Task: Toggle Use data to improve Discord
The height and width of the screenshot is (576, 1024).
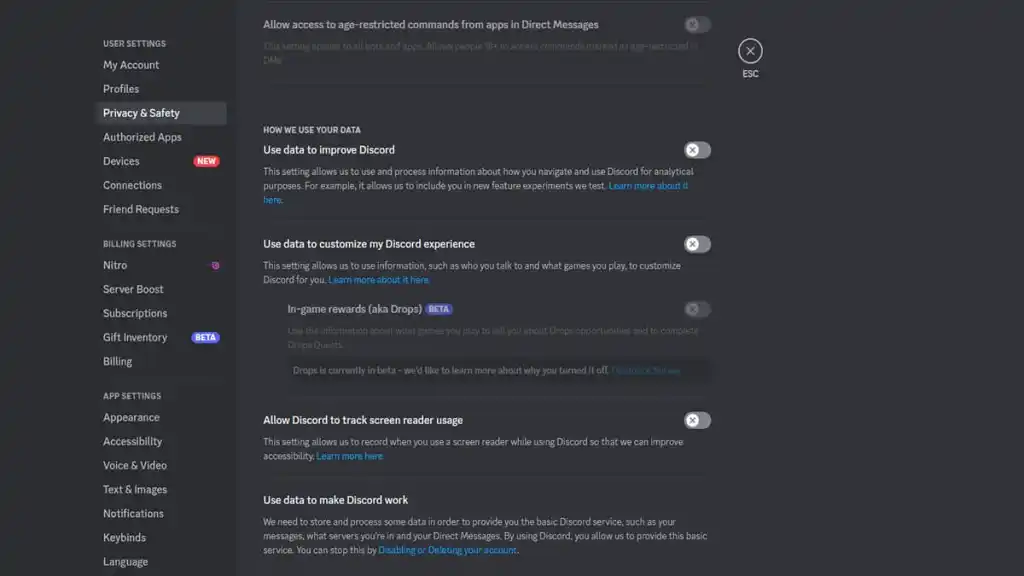Action: point(697,150)
